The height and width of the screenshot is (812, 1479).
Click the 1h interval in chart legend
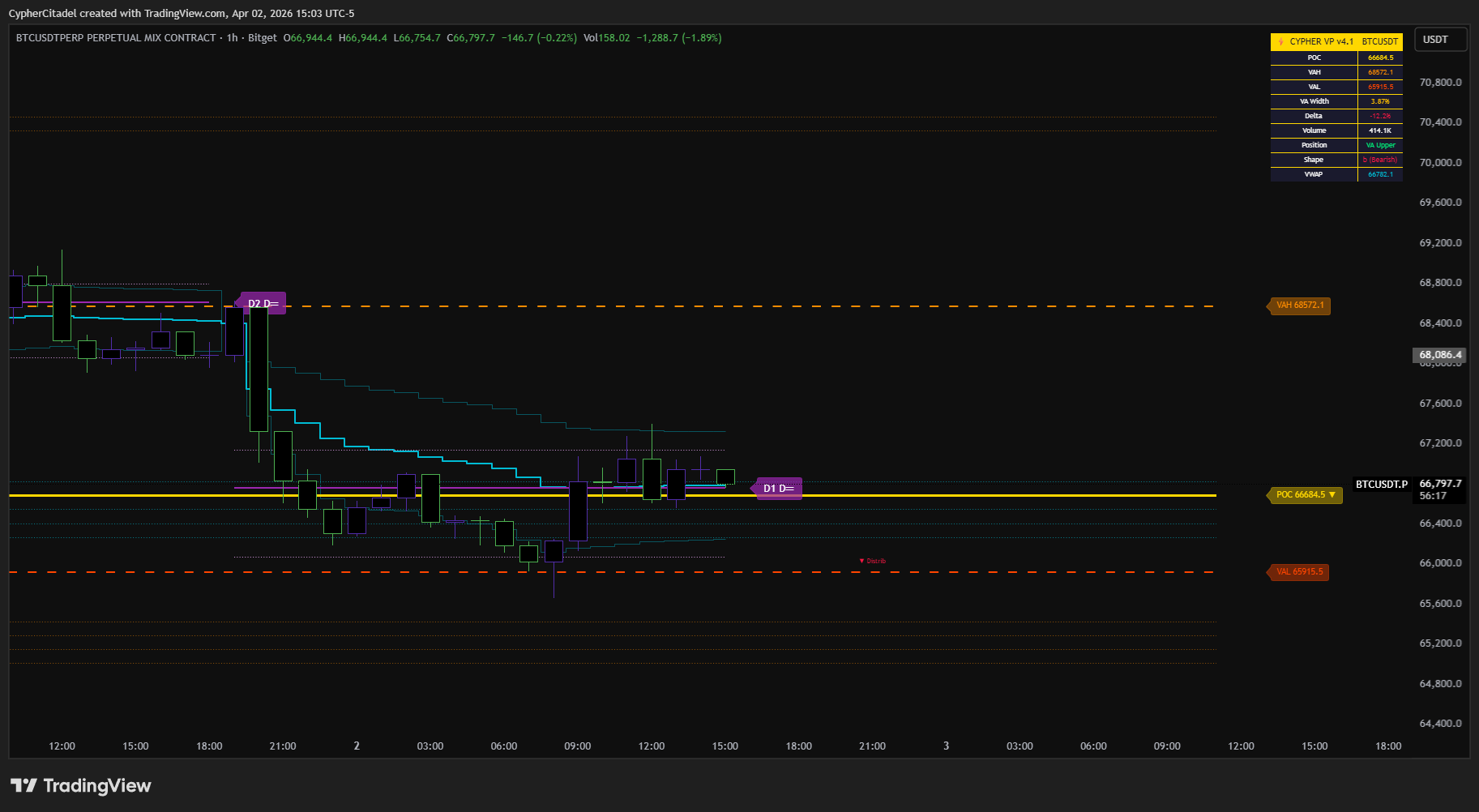click(232, 38)
